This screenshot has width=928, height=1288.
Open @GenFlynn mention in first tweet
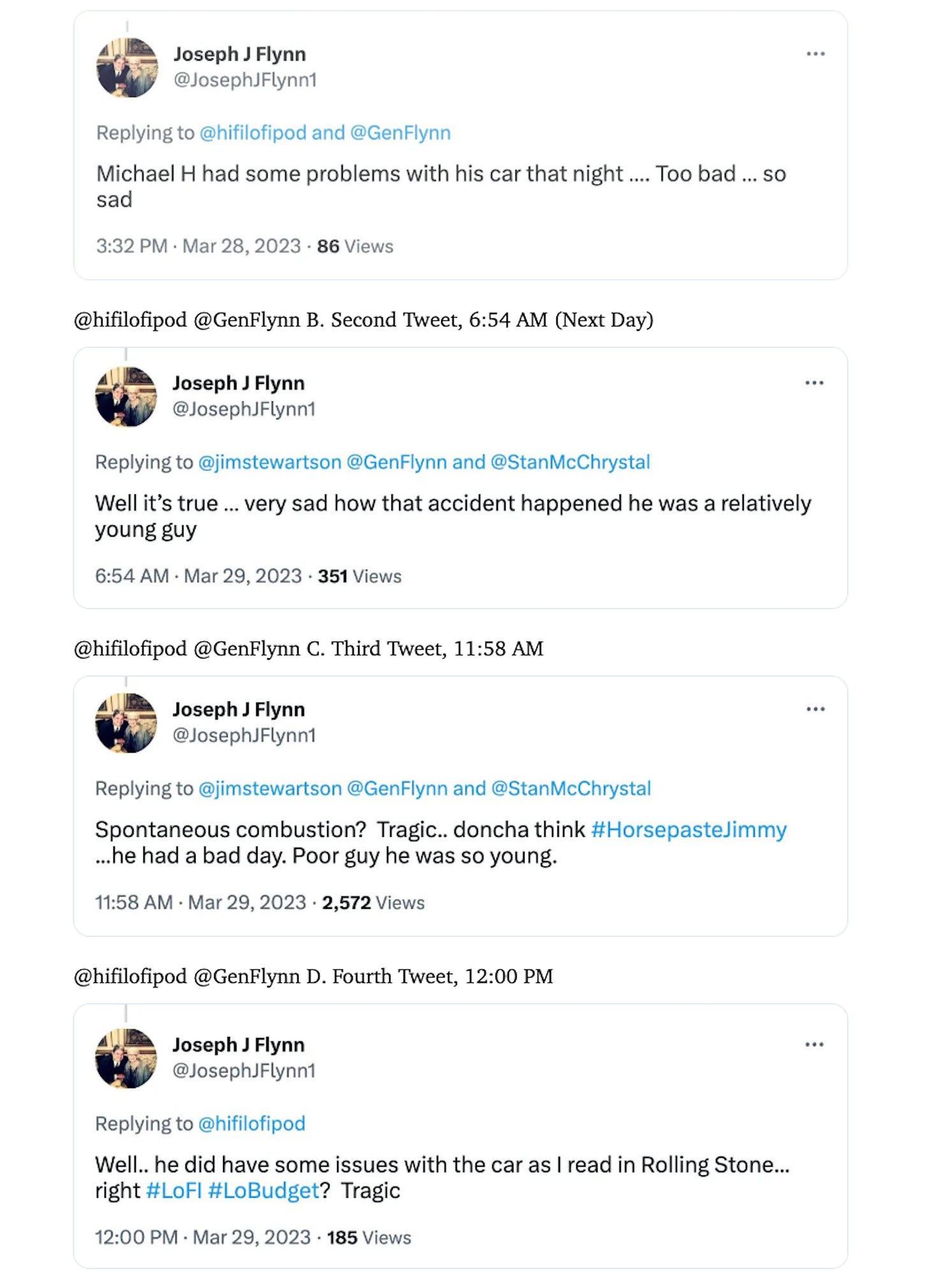400,133
